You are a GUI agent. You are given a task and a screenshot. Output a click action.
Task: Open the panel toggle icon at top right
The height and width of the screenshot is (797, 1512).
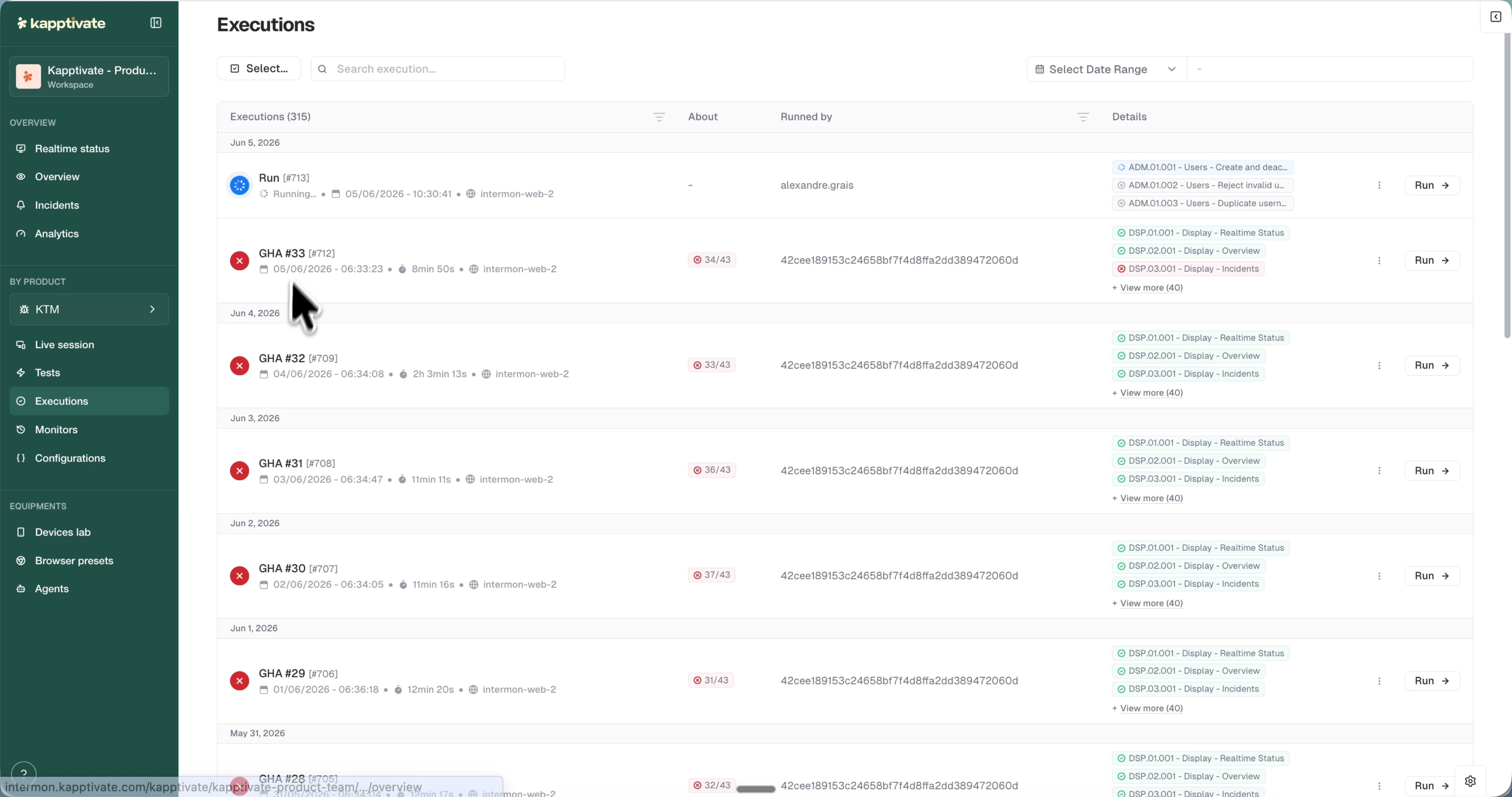(1495, 17)
